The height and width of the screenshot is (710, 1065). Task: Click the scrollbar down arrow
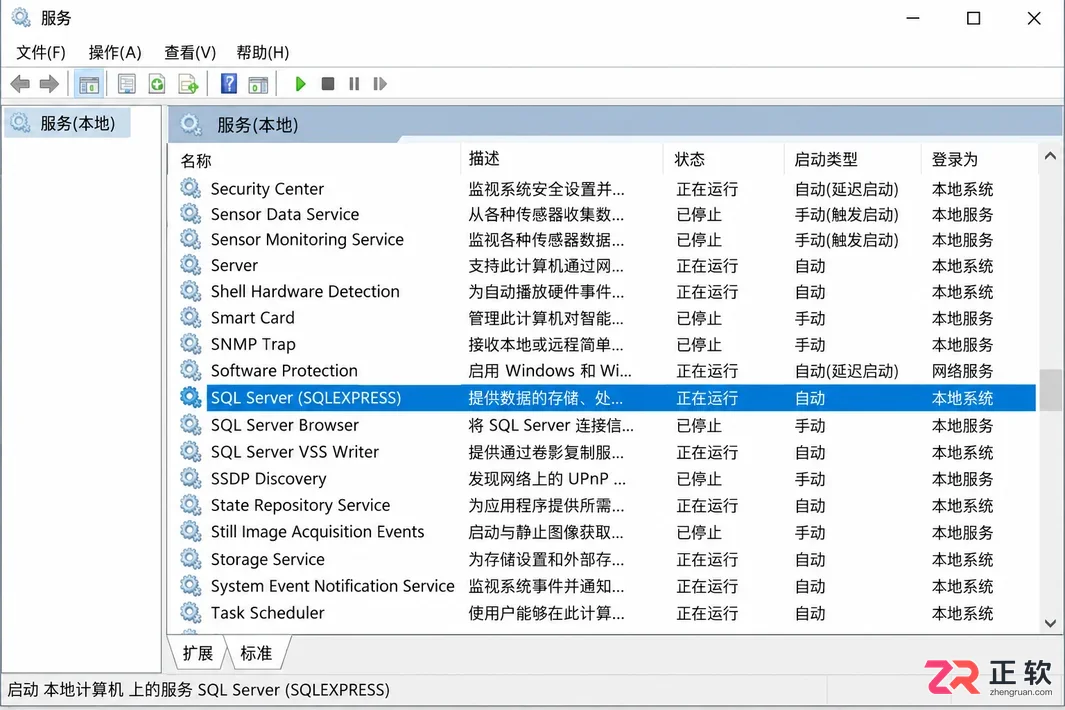click(x=1050, y=623)
